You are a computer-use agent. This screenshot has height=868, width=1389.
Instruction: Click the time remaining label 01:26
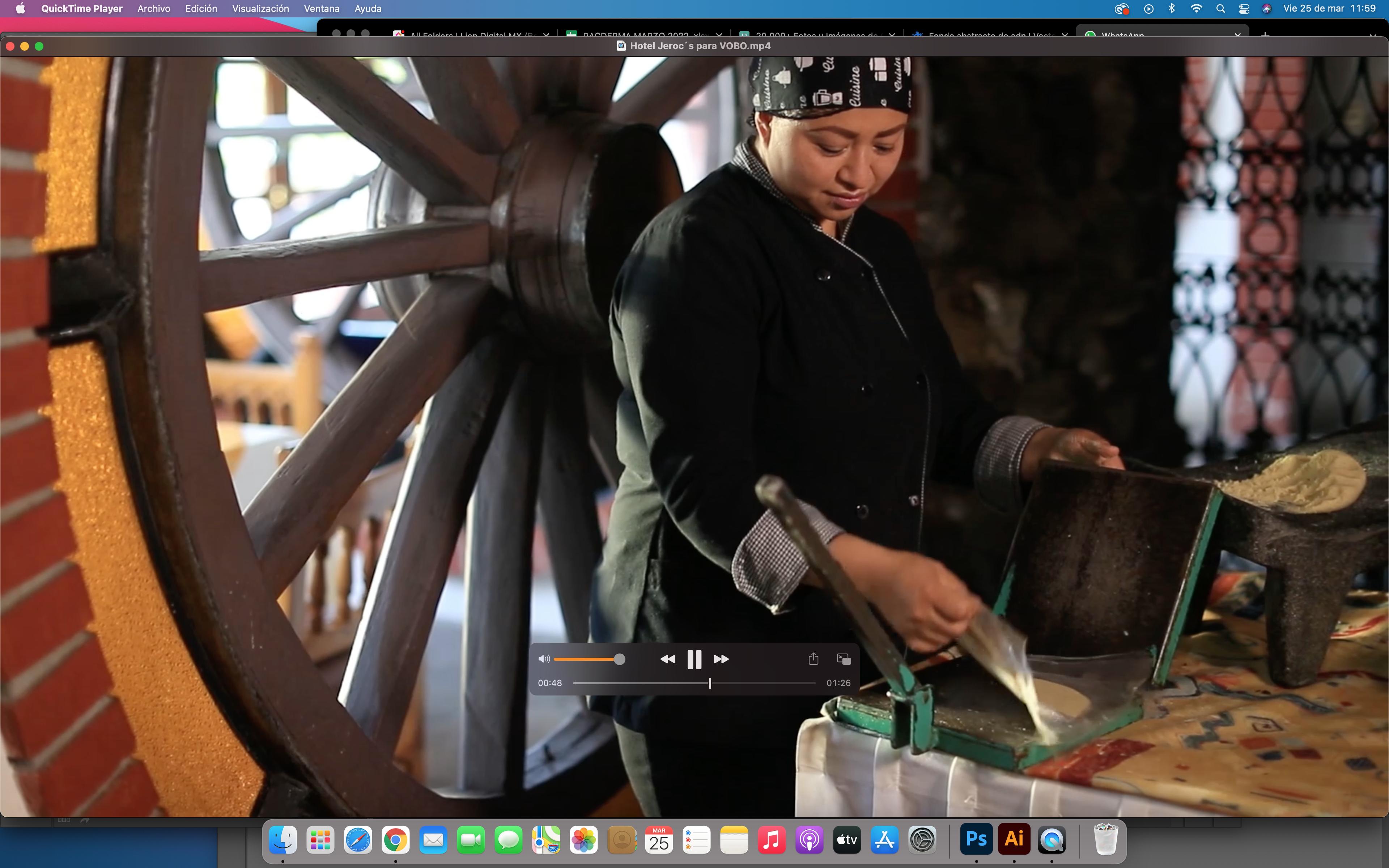point(838,683)
